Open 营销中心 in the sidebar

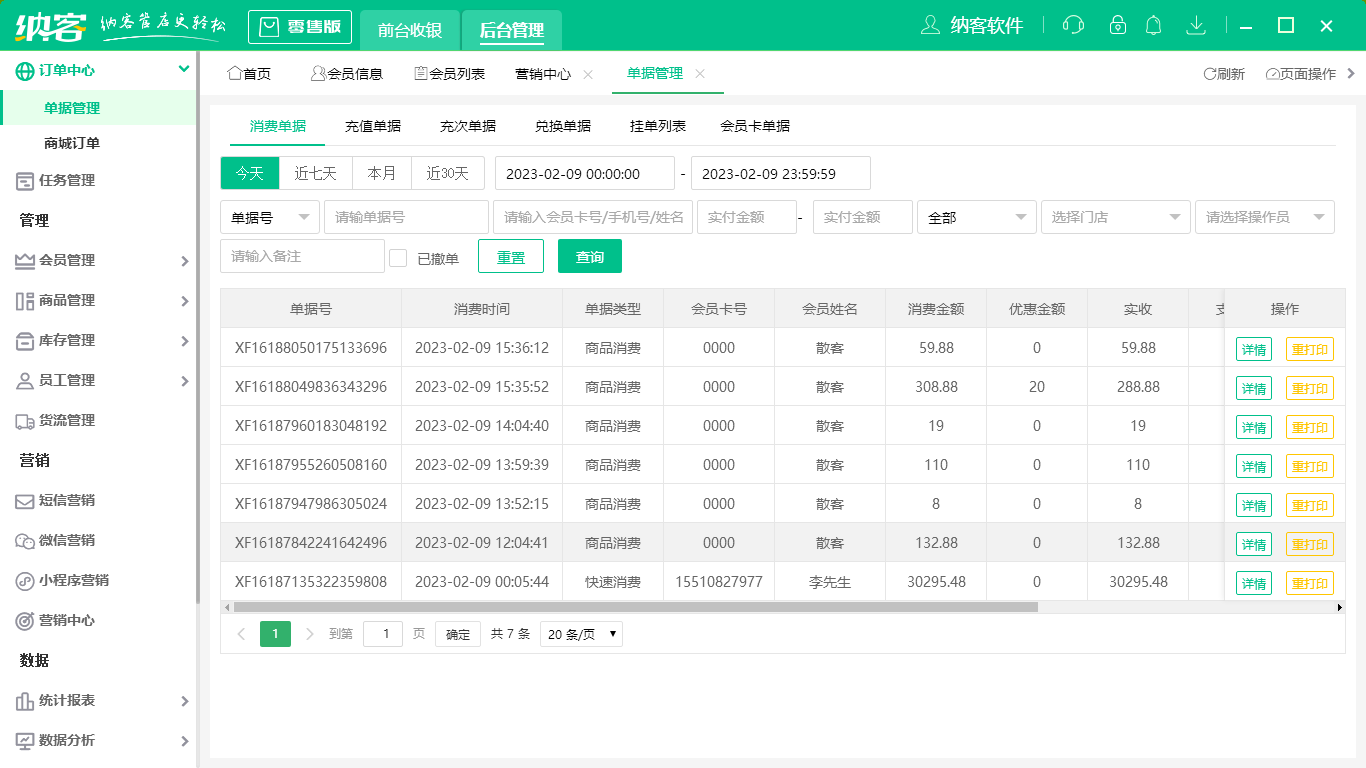[x=67, y=620]
